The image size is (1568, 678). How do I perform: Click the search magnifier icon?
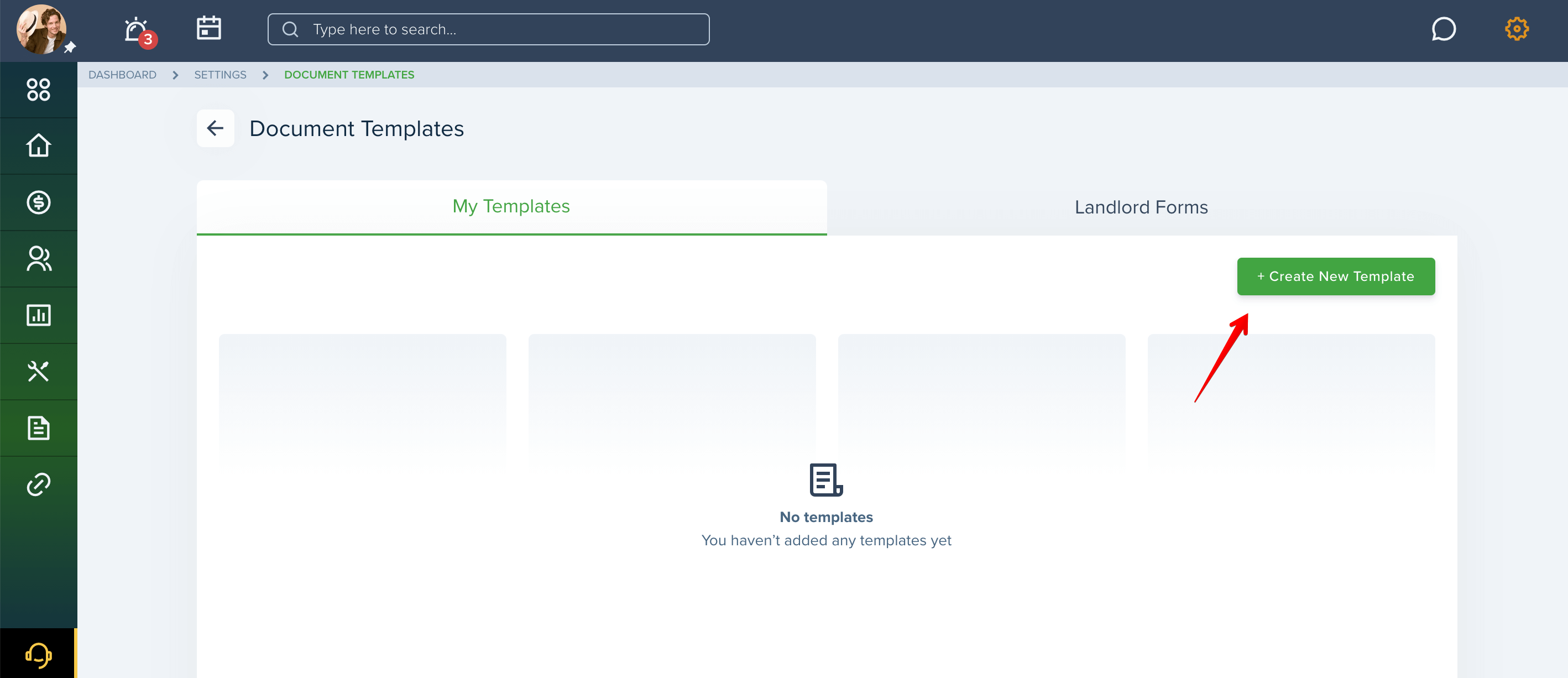[290, 29]
